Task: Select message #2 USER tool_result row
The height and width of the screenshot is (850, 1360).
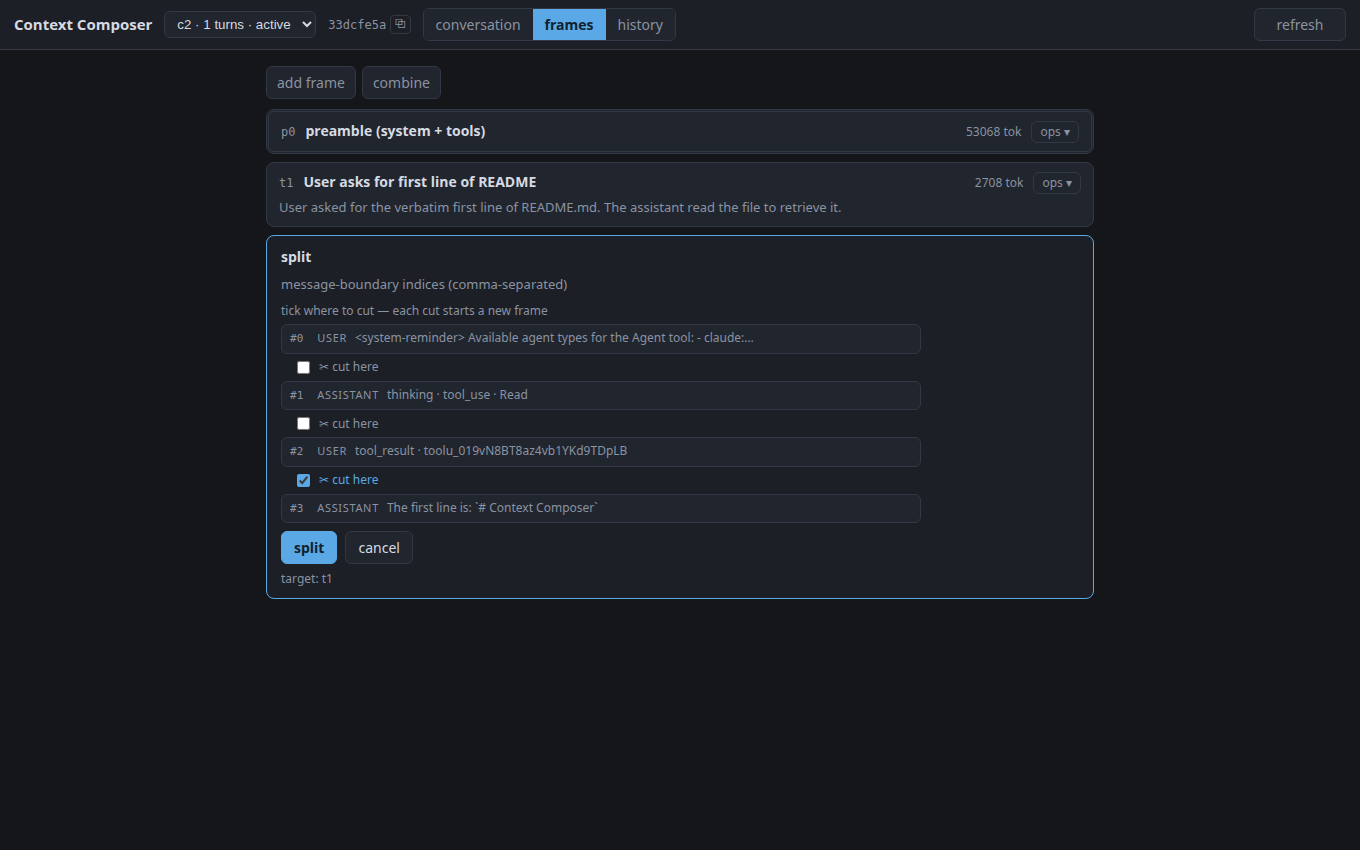Action: [600, 451]
